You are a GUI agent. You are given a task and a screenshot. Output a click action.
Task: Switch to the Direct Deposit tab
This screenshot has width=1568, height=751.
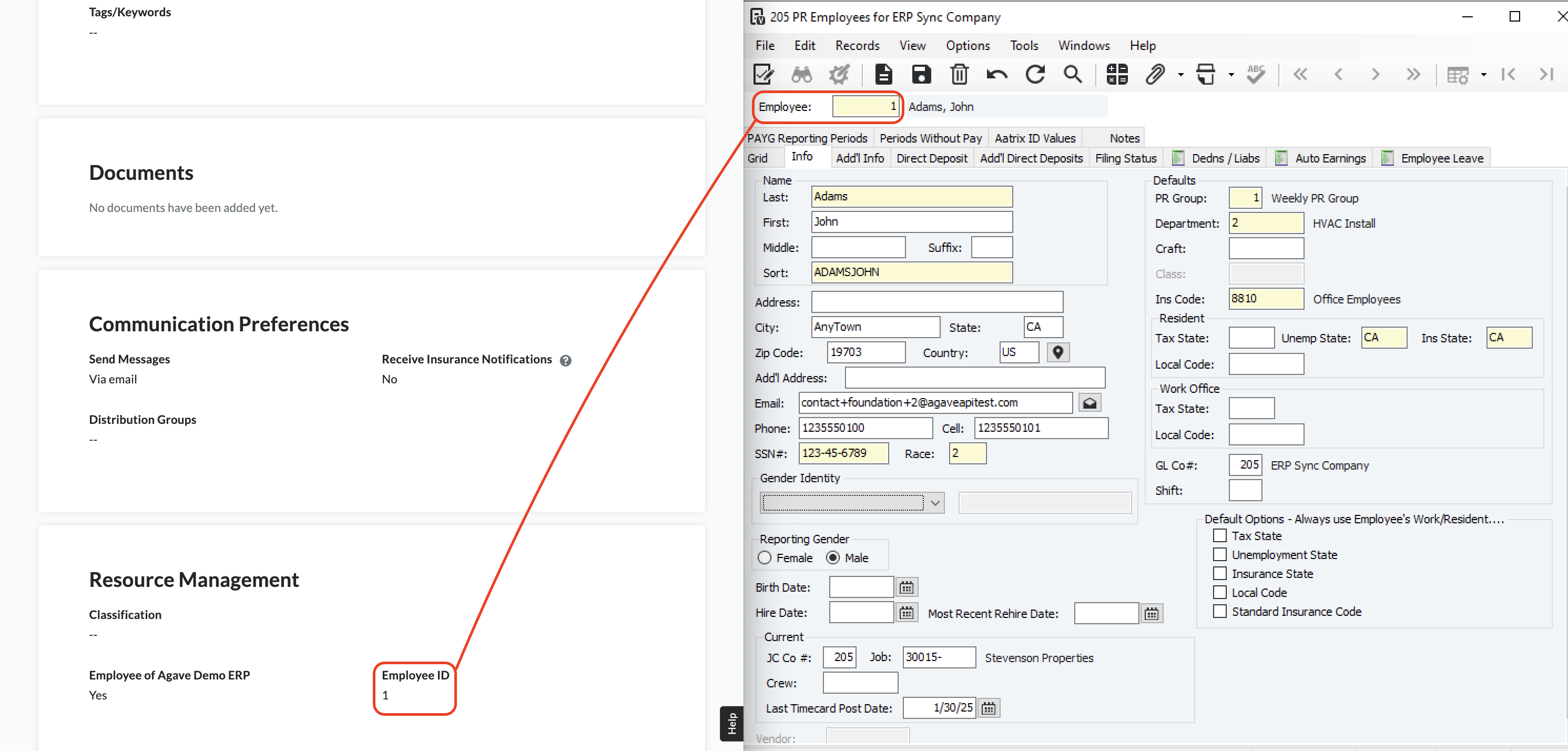click(x=931, y=158)
